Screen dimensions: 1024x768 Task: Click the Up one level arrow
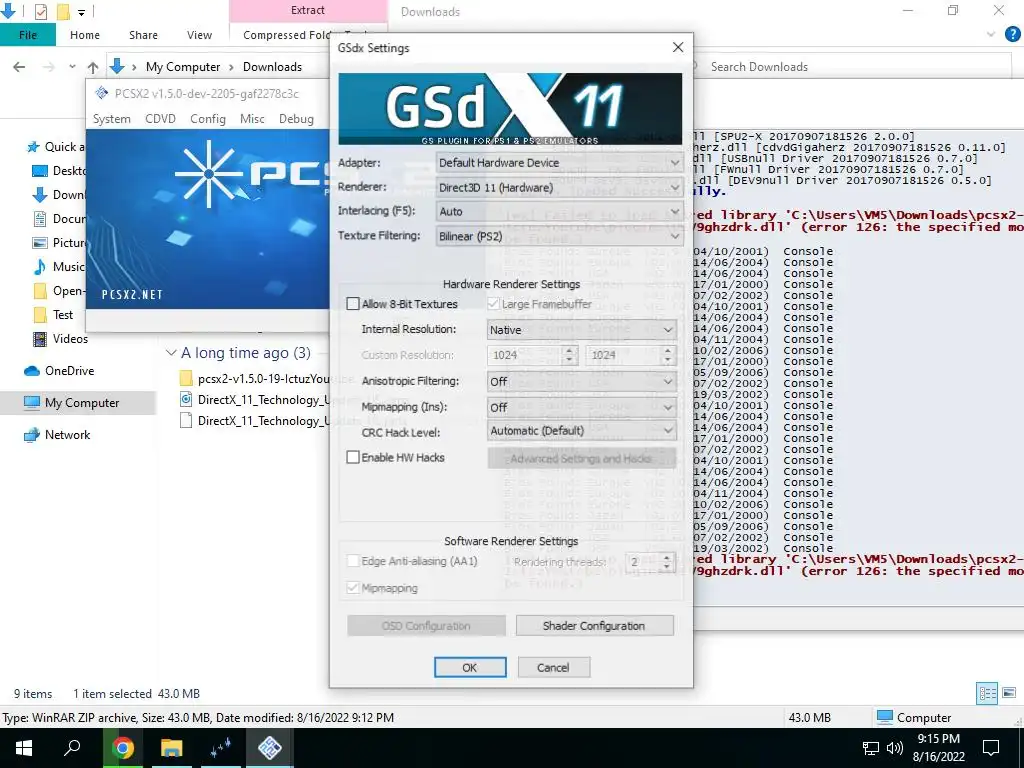pos(93,67)
